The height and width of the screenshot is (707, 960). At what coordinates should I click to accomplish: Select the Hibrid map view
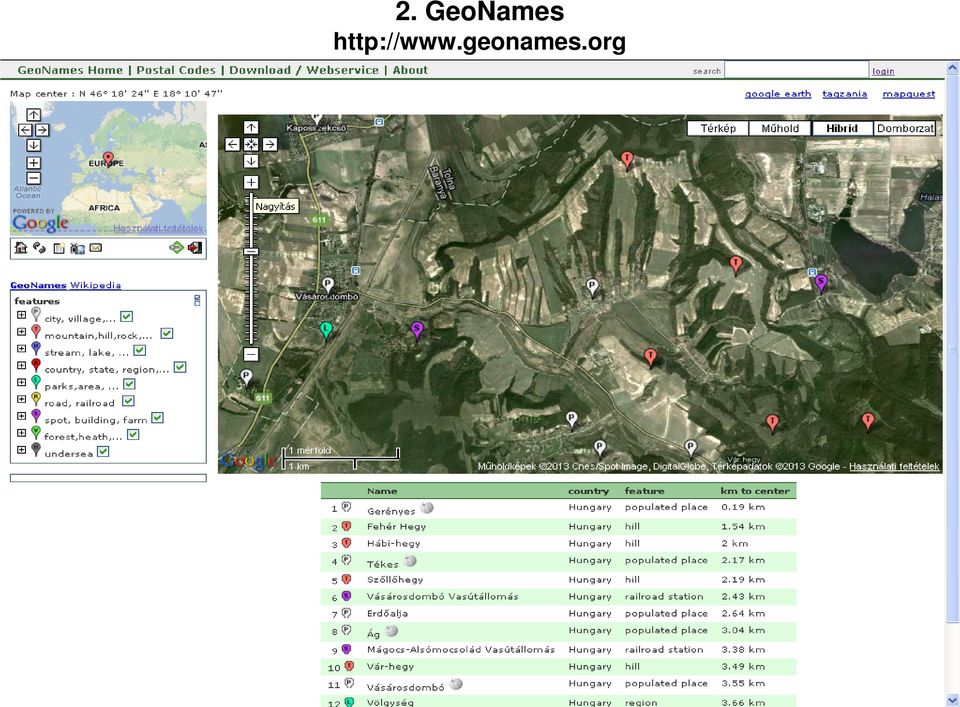pyautogui.click(x=842, y=129)
